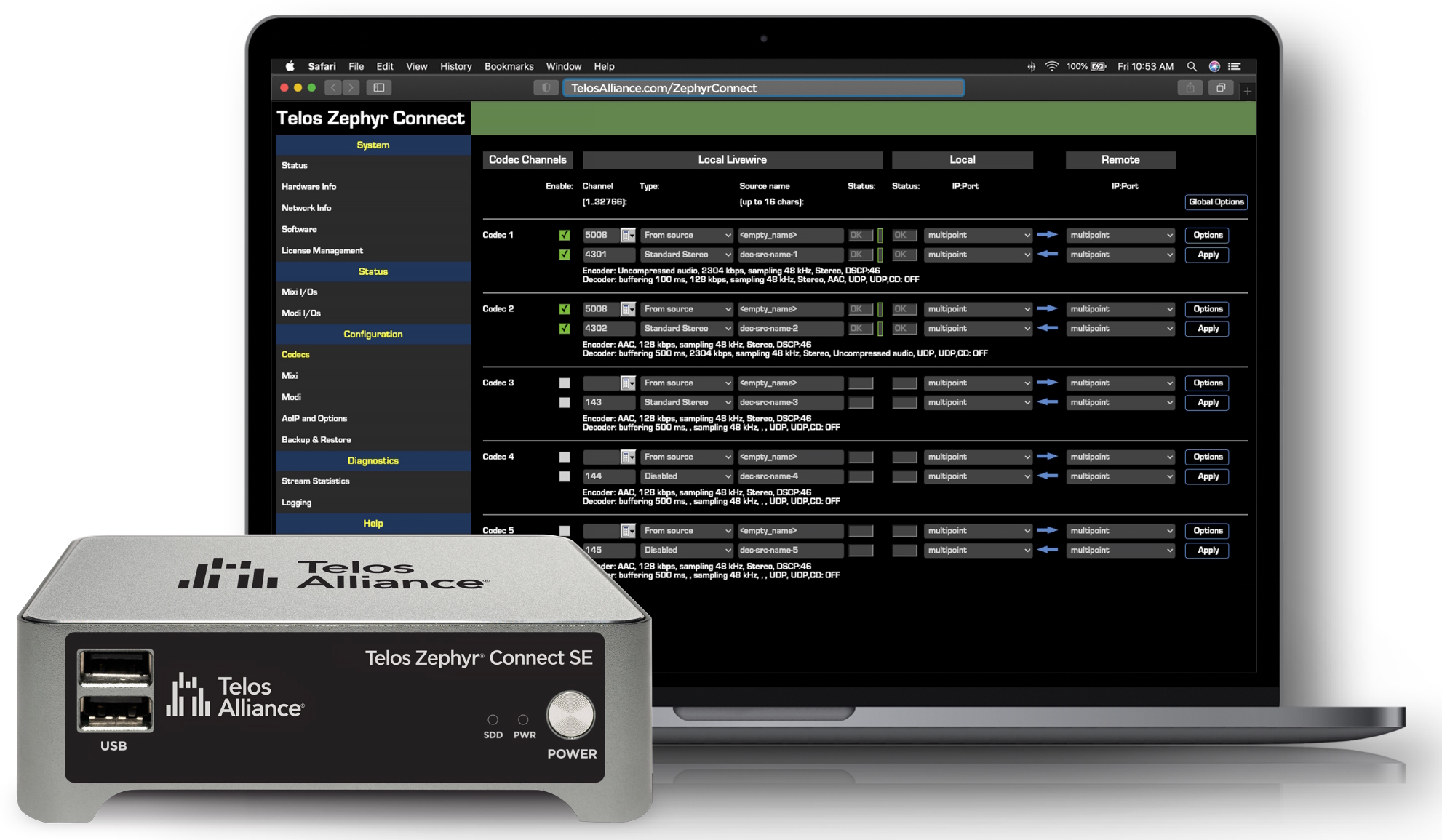Expand Codec 4 'Disabled' type dropdown
The image size is (1442, 840).
click(x=686, y=476)
